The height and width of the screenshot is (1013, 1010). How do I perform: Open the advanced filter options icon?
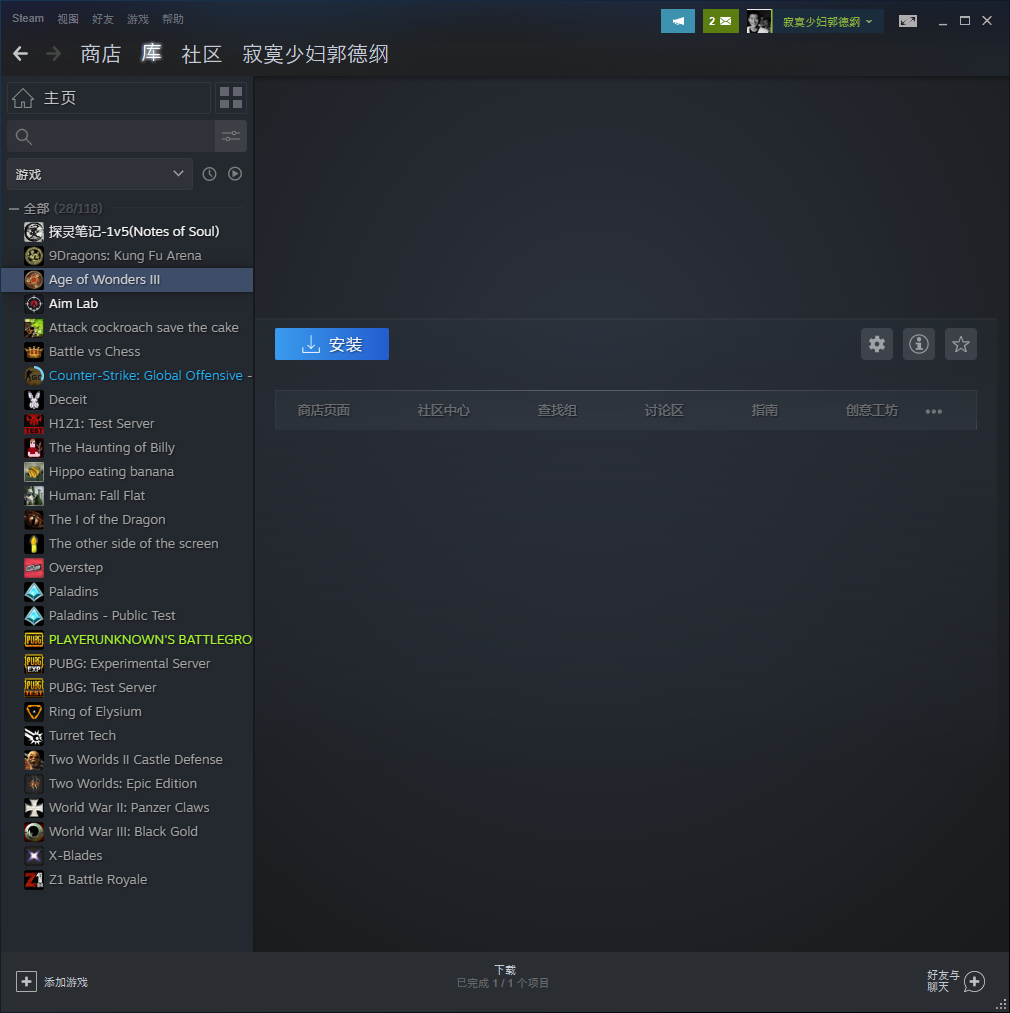231,136
